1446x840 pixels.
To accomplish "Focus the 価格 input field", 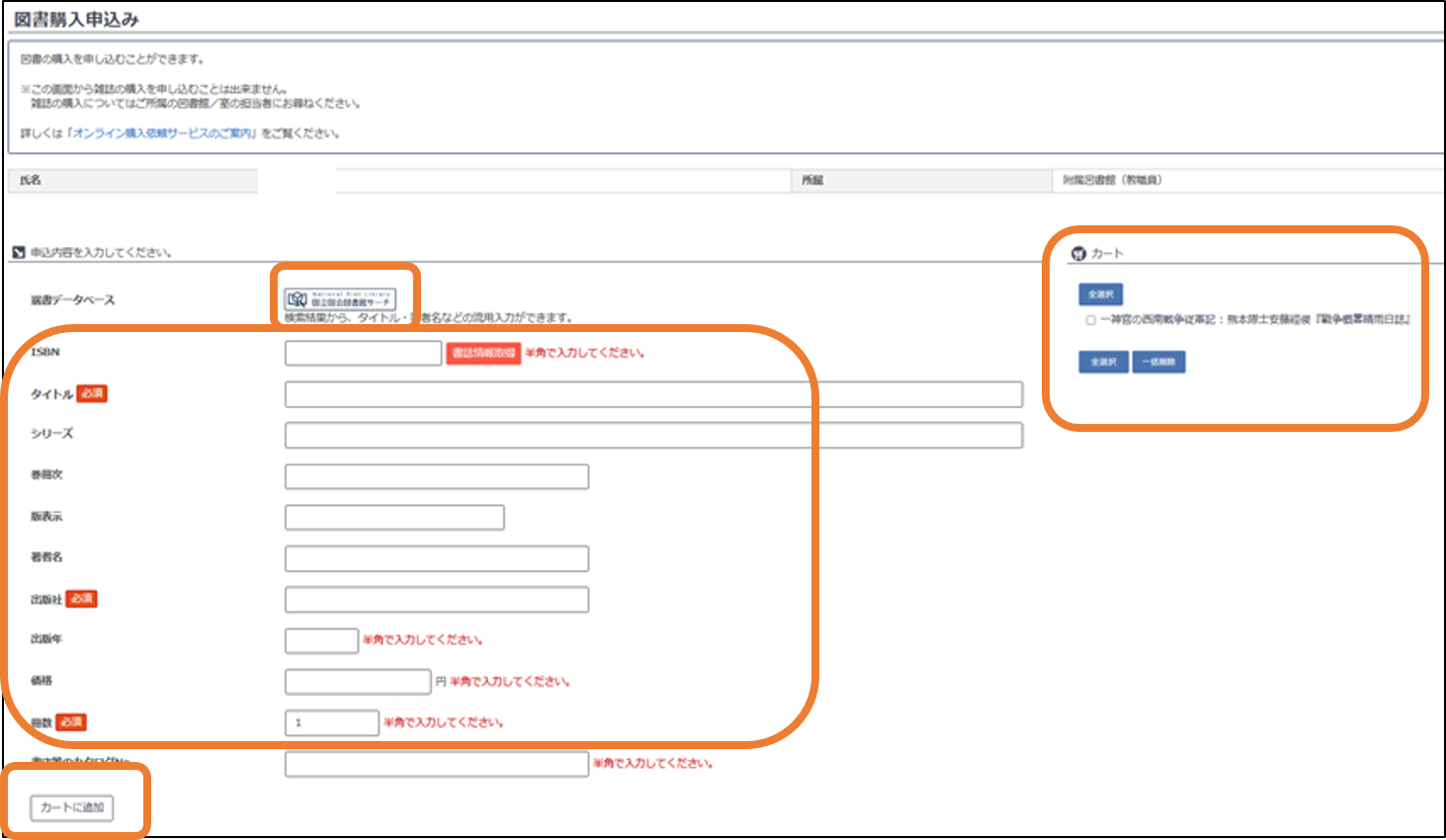I will (358, 682).
